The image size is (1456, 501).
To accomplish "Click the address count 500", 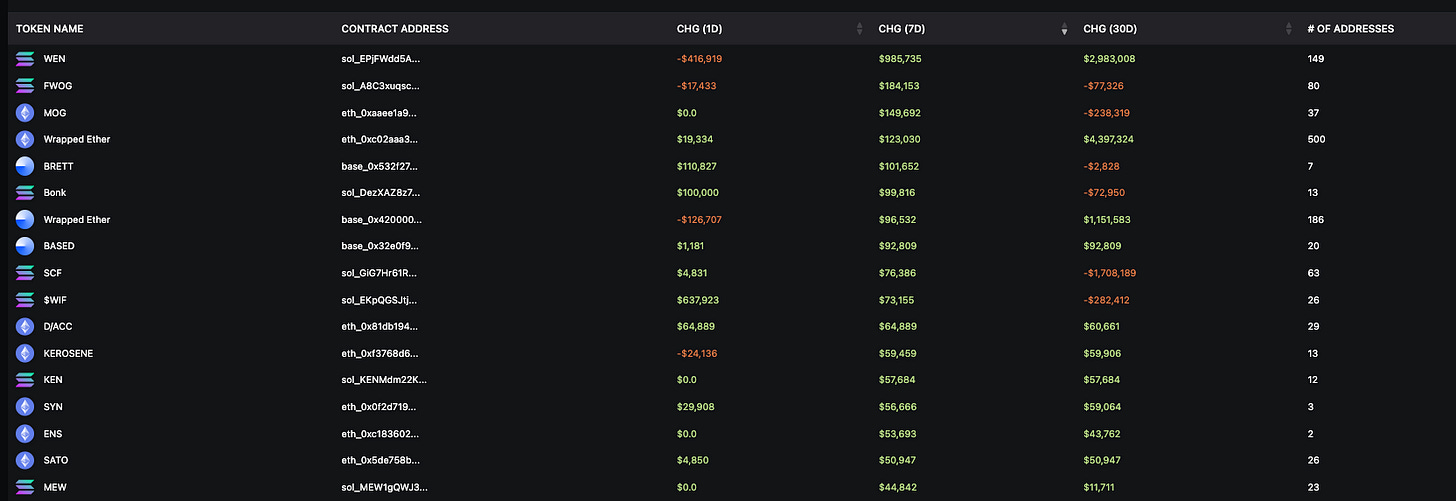I will pos(1316,139).
